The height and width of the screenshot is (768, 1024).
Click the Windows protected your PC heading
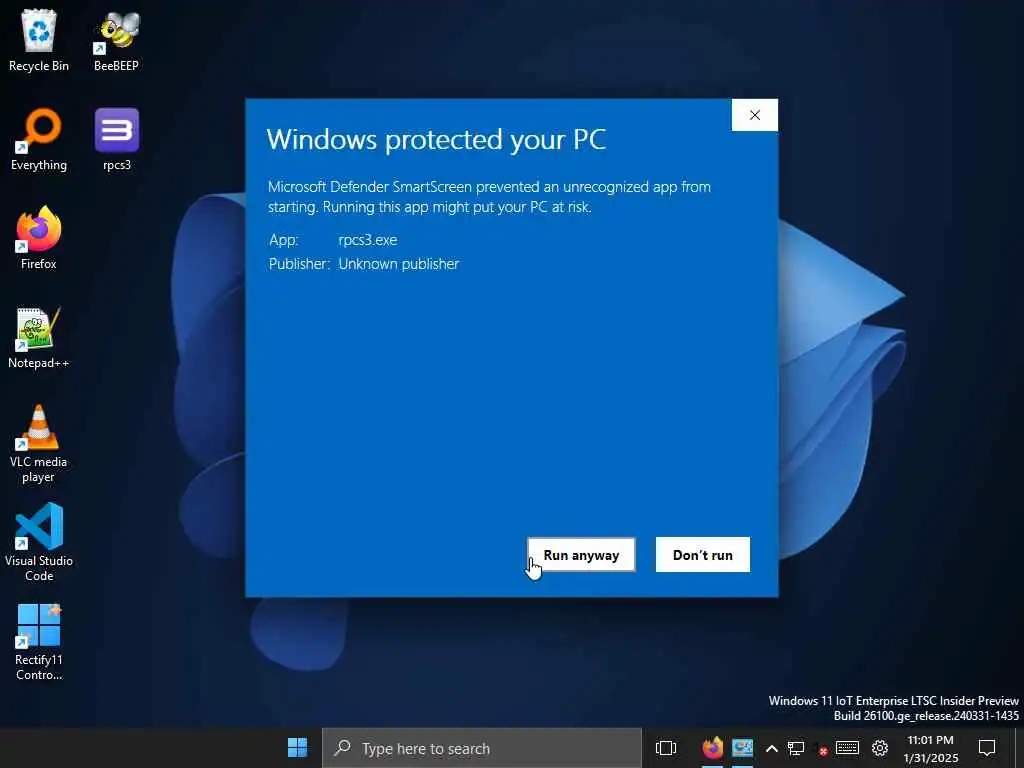(436, 139)
